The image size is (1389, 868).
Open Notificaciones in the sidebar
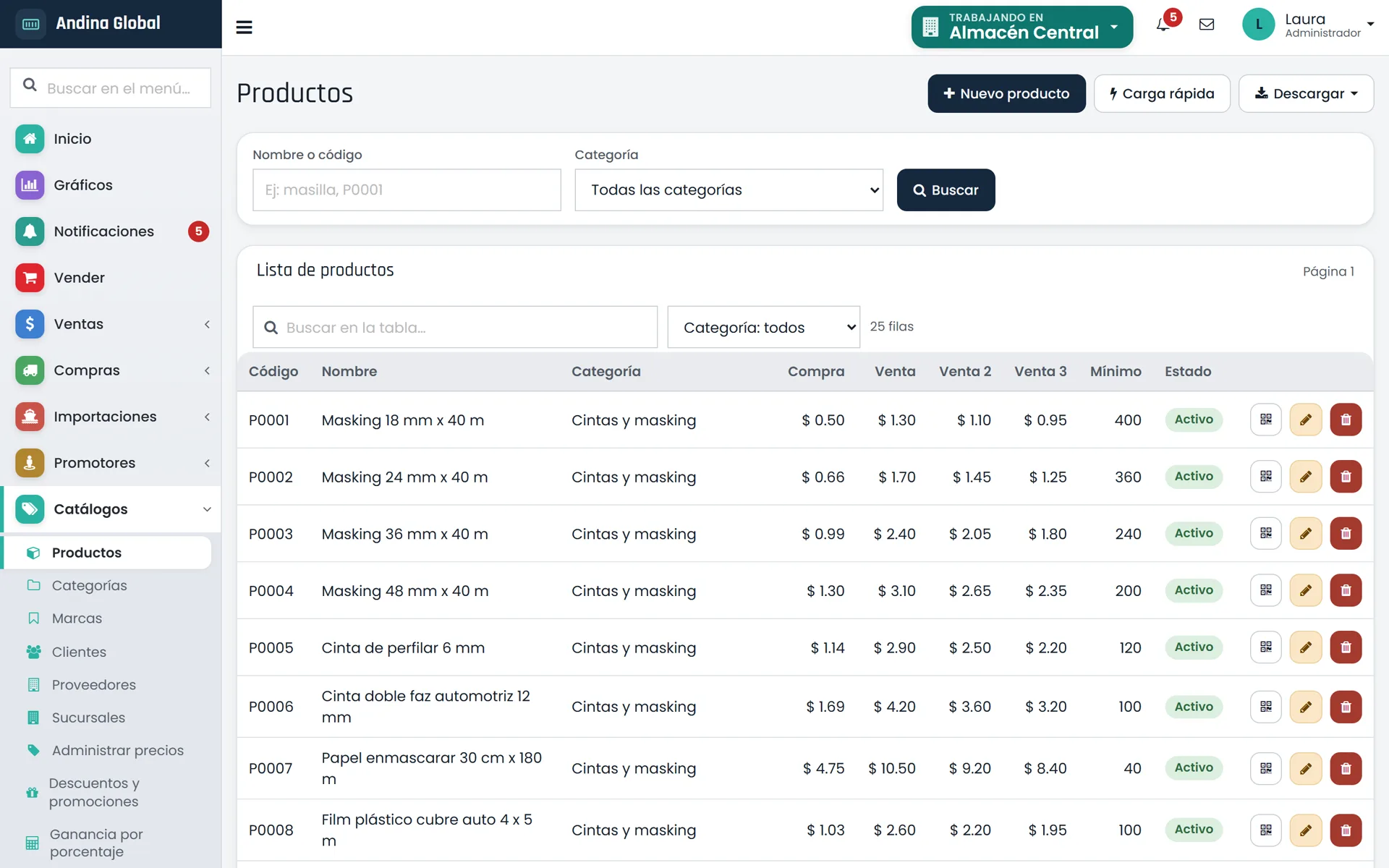pyautogui.click(x=111, y=231)
